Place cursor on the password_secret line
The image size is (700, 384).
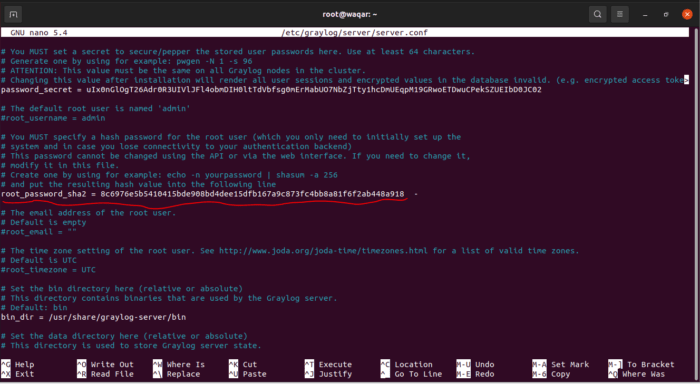pyautogui.click(x=271, y=90)
